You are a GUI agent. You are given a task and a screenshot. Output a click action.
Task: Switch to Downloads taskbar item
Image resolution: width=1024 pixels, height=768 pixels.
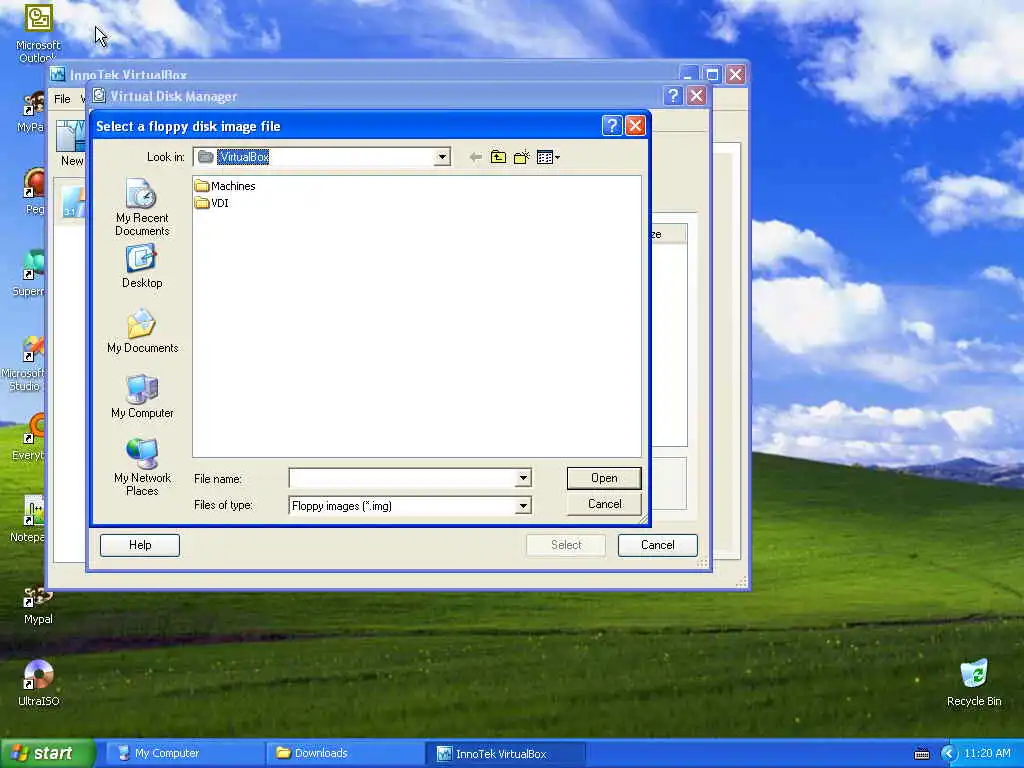pos(343,754)
